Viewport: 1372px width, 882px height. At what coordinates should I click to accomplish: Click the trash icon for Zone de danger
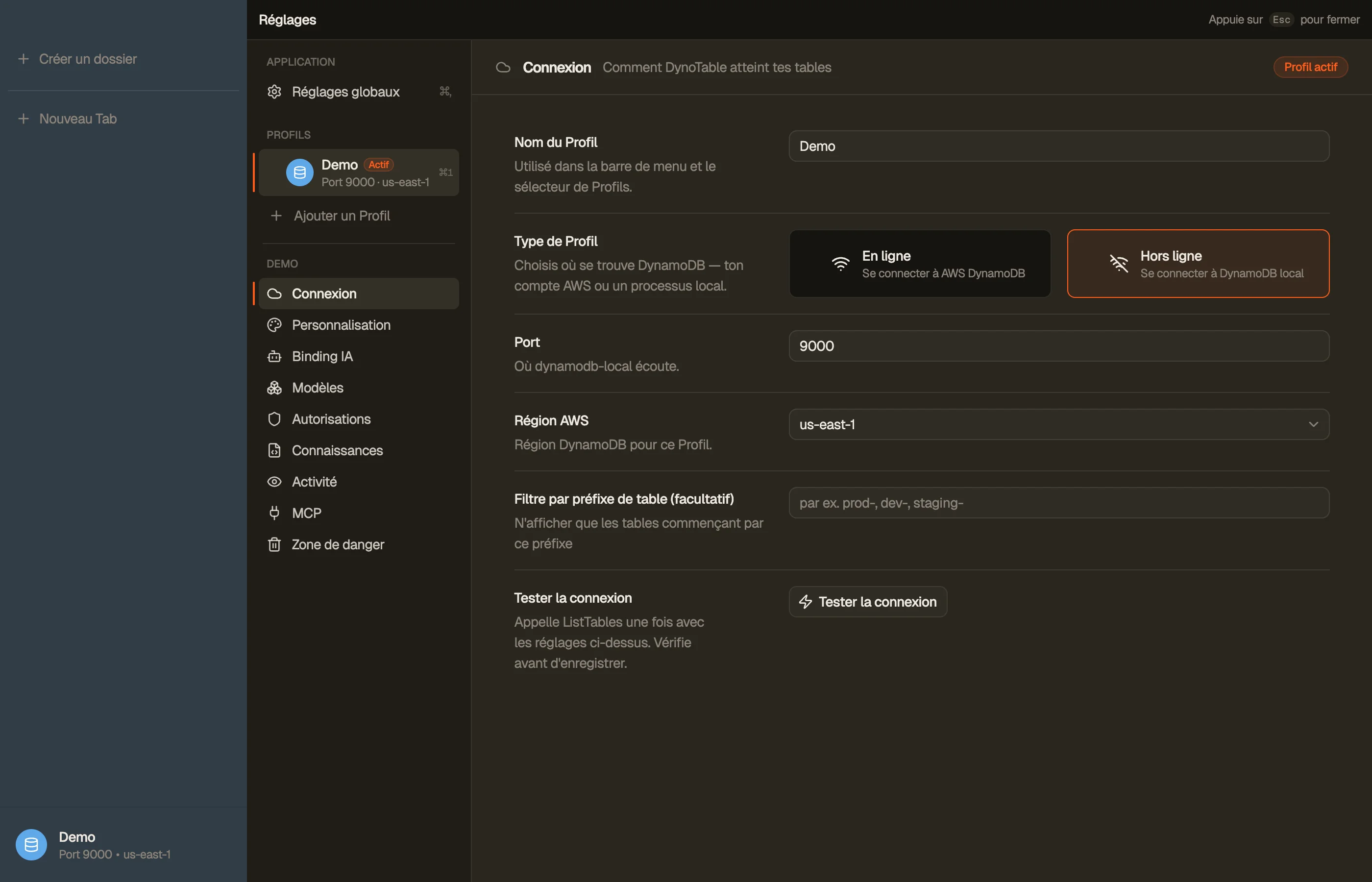click(x=274, y=545)
